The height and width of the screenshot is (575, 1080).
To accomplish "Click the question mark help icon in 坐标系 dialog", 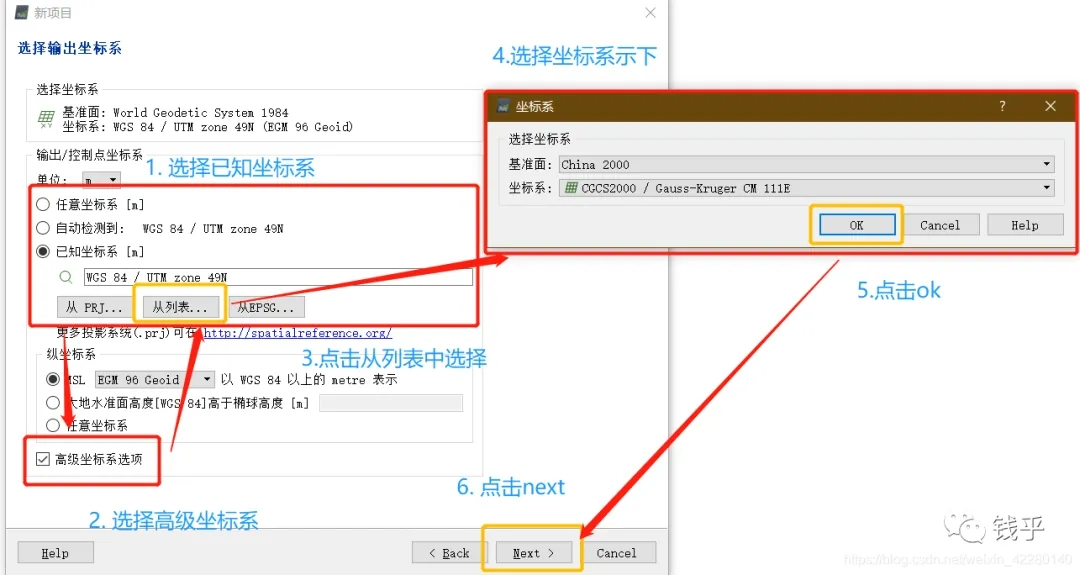I will tap(1002, 106).
